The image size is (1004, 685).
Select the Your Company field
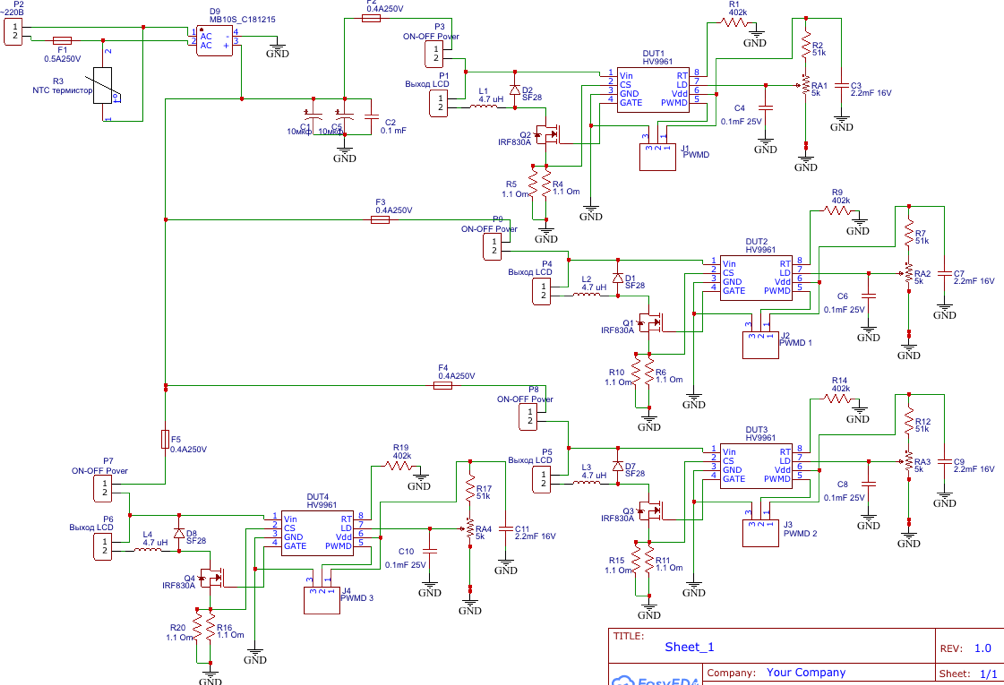pos(805,673)
